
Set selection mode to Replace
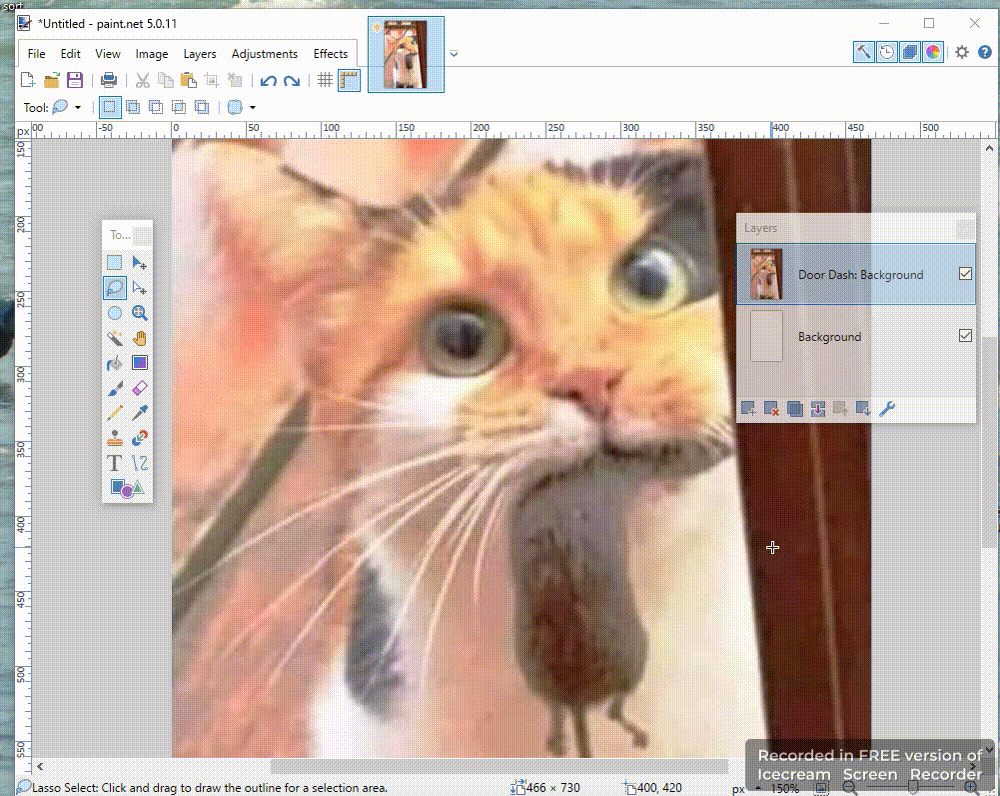click(x=110, y=107)
